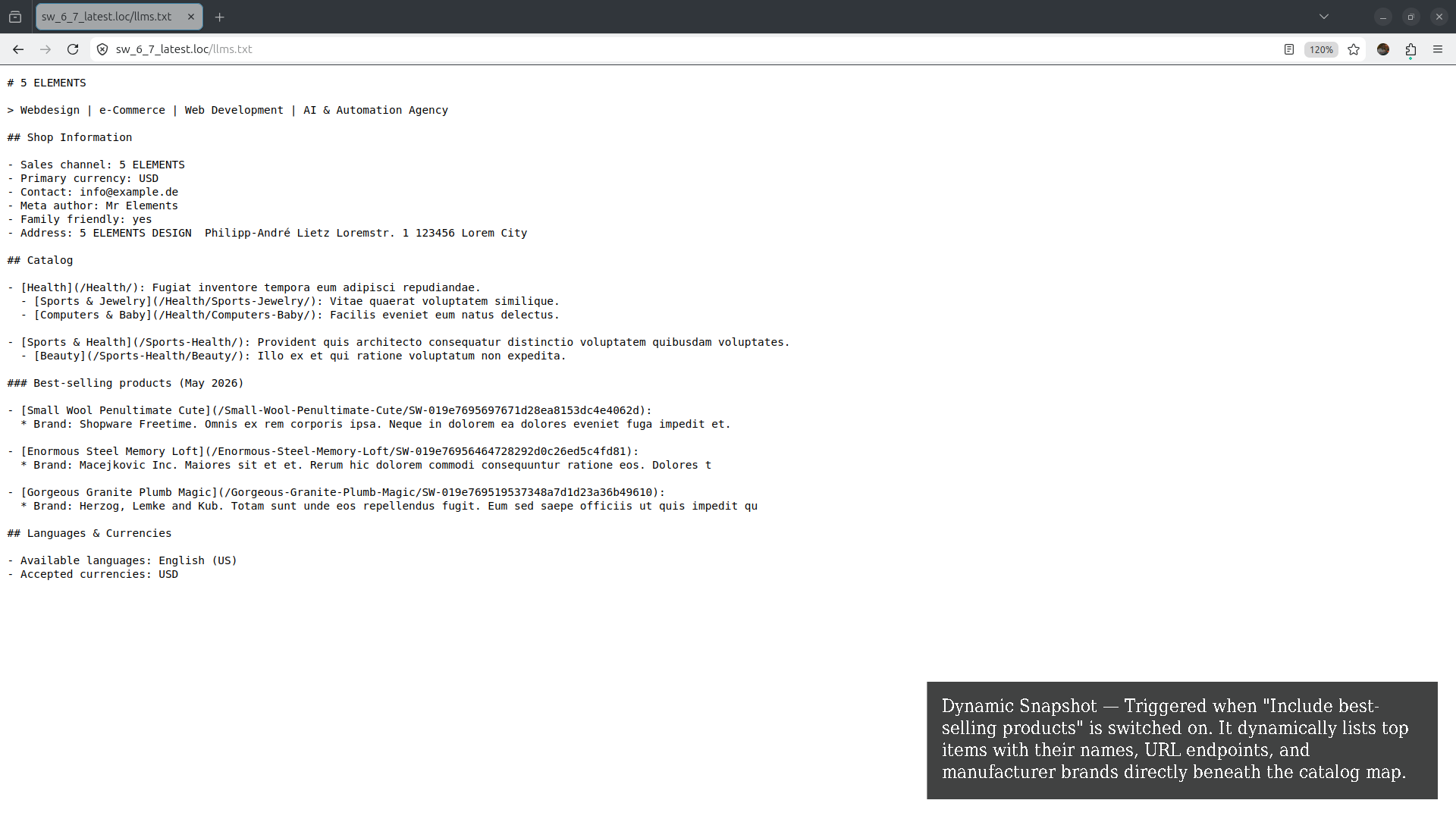Click 'Contact: info@example.de' line
This screenshot has width=1456, height=819.
coord(93,192)
